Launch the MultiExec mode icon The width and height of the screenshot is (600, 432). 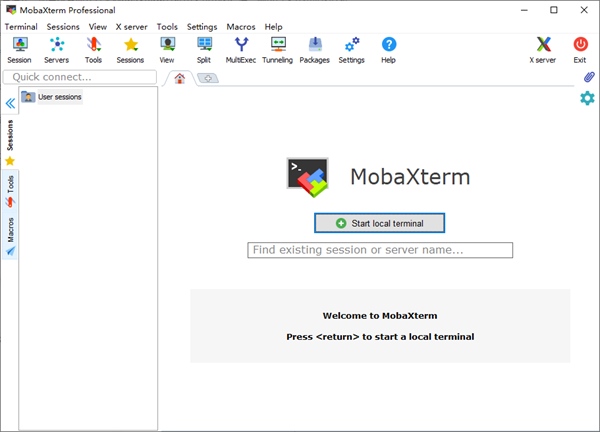tap(241, 49)
